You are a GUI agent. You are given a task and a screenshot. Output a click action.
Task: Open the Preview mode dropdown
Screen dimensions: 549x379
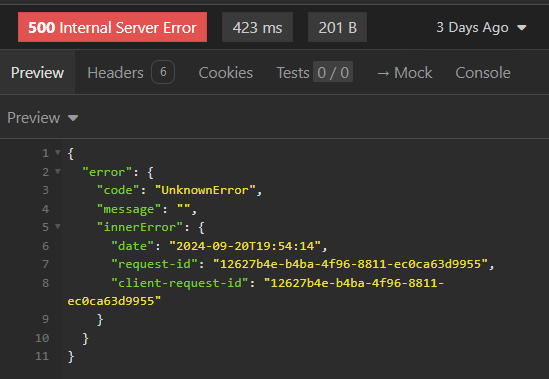42,118
